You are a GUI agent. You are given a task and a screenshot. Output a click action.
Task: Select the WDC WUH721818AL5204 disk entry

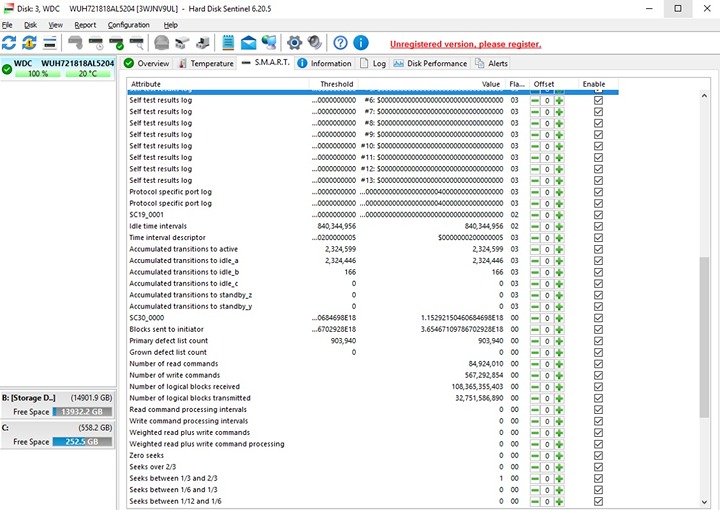tap(58, 68)
